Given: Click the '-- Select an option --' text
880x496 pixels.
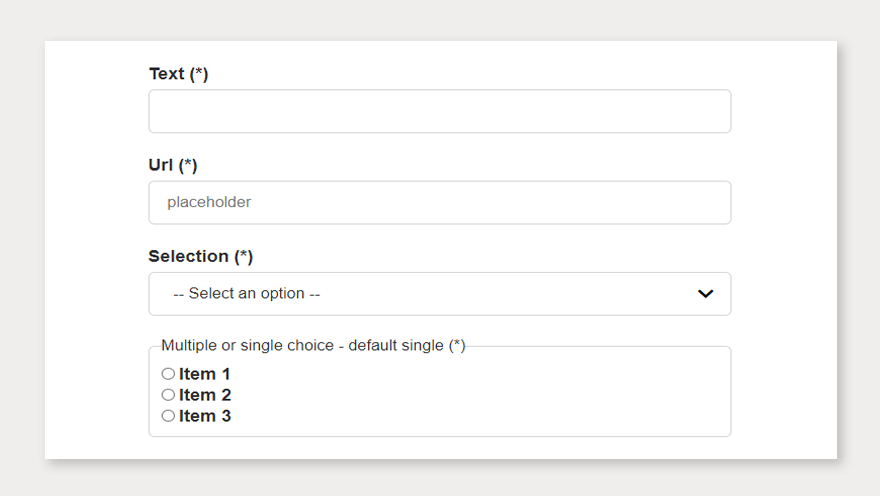Looking at the screenshot, I should pos(246,294).
